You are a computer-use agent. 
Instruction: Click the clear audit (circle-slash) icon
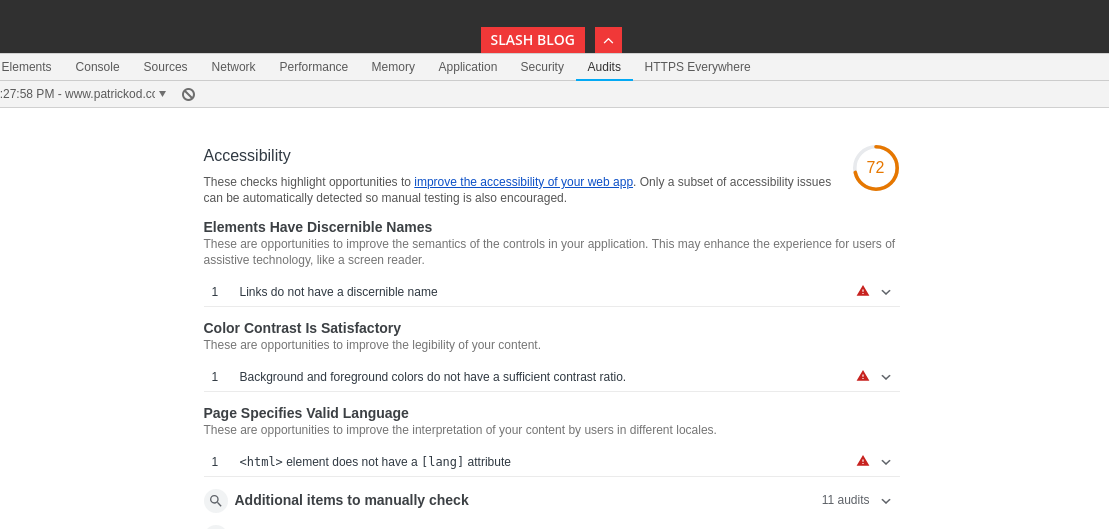[188, 94]
